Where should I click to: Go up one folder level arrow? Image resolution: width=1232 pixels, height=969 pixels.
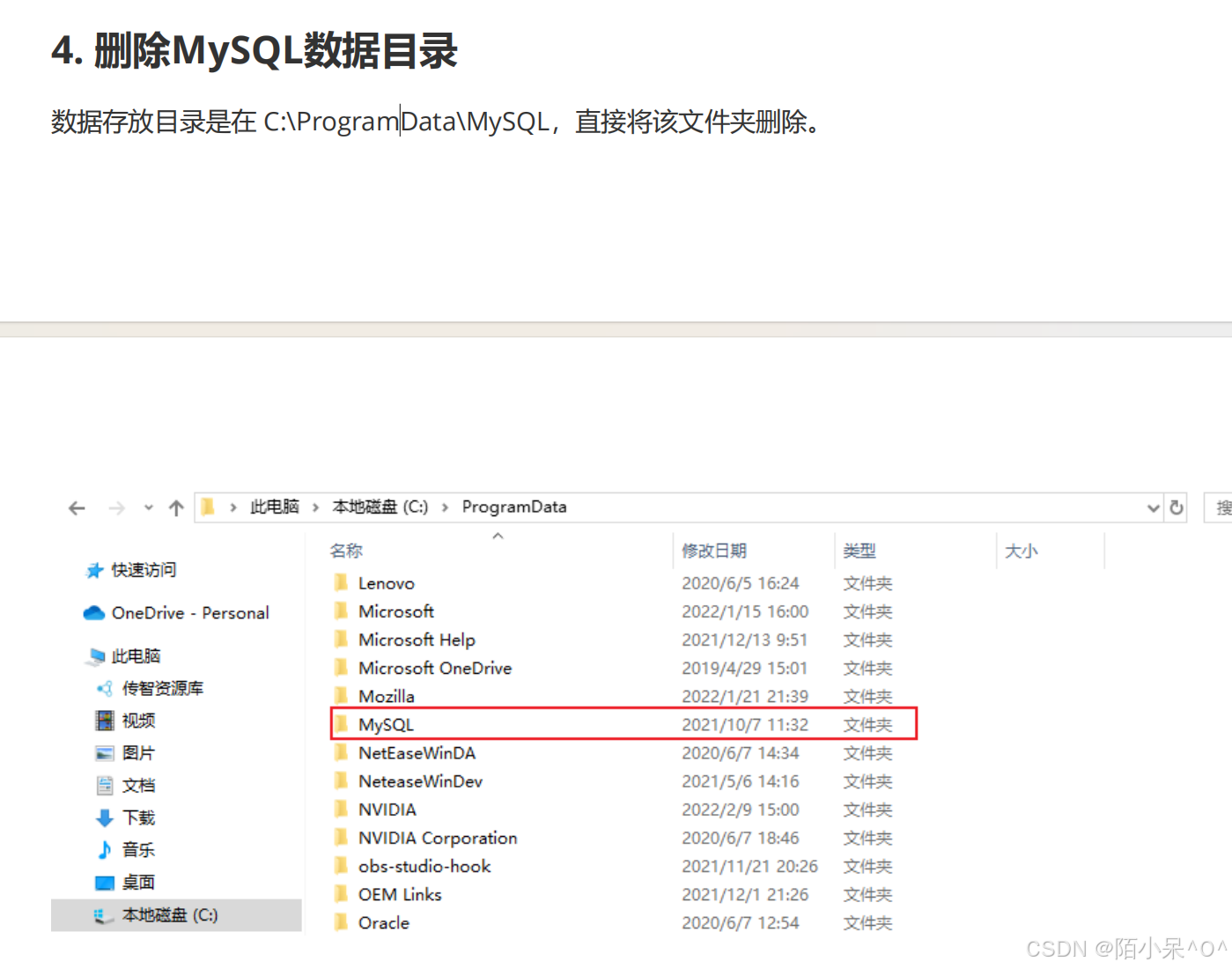pos(176,508)
